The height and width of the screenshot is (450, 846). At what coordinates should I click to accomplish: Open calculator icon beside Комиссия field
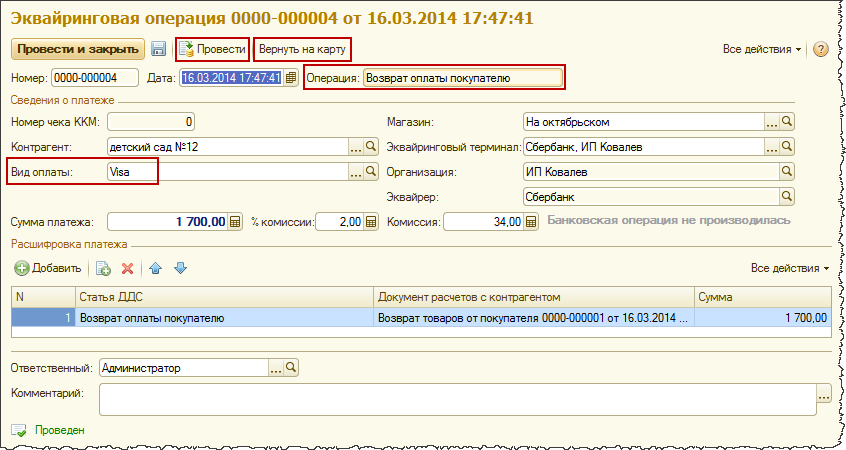(531, 222)
